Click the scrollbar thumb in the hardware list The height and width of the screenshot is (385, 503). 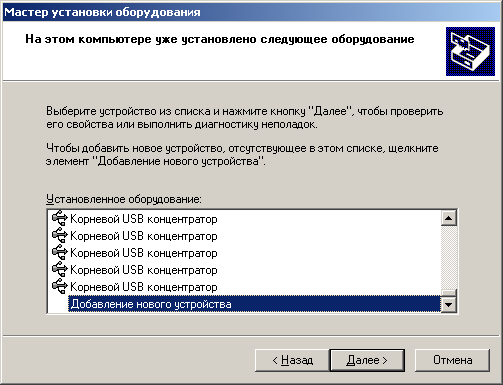(x=448, y=293)
